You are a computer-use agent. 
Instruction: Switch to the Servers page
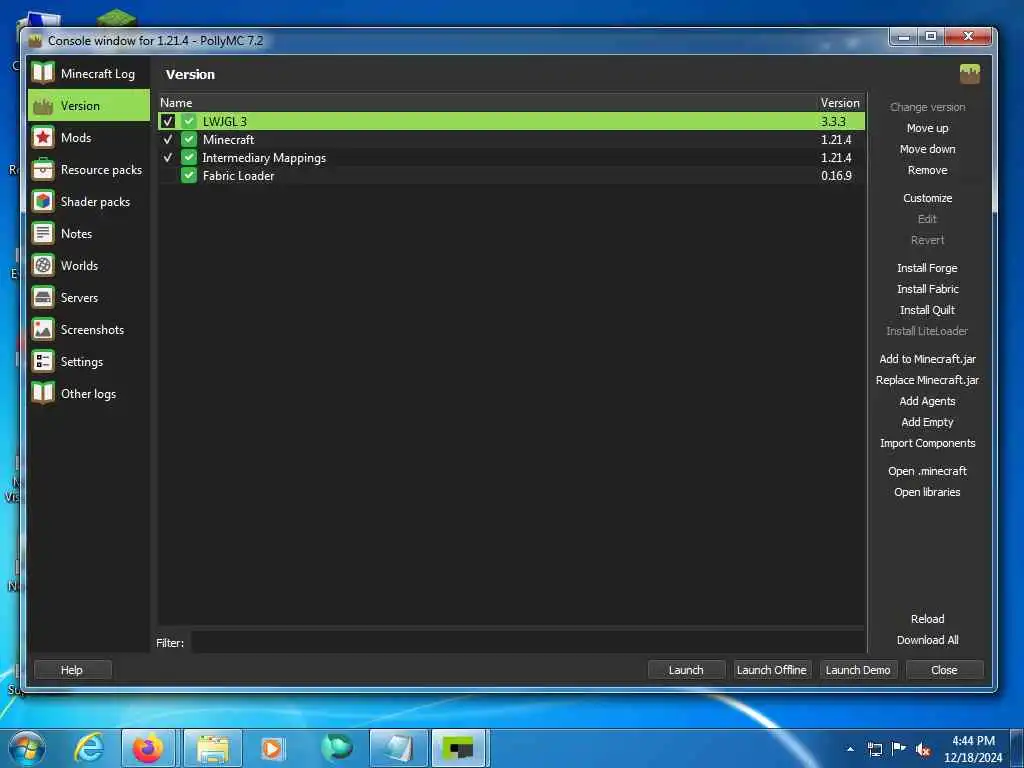(89, 297)
